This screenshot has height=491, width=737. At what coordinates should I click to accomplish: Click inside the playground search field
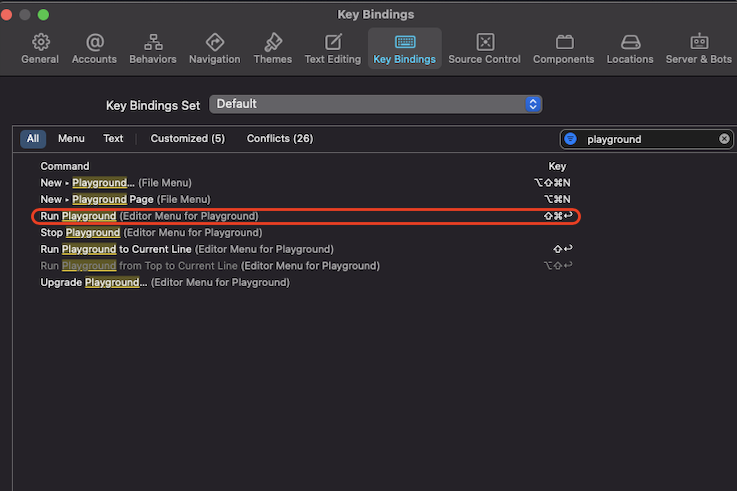click(x=649, y=139)
